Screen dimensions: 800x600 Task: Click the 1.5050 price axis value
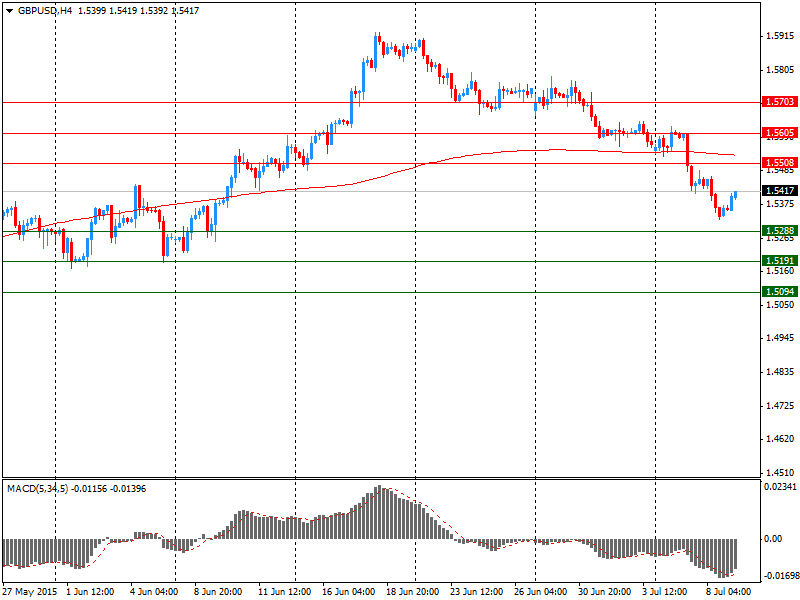tap(781, 305)
